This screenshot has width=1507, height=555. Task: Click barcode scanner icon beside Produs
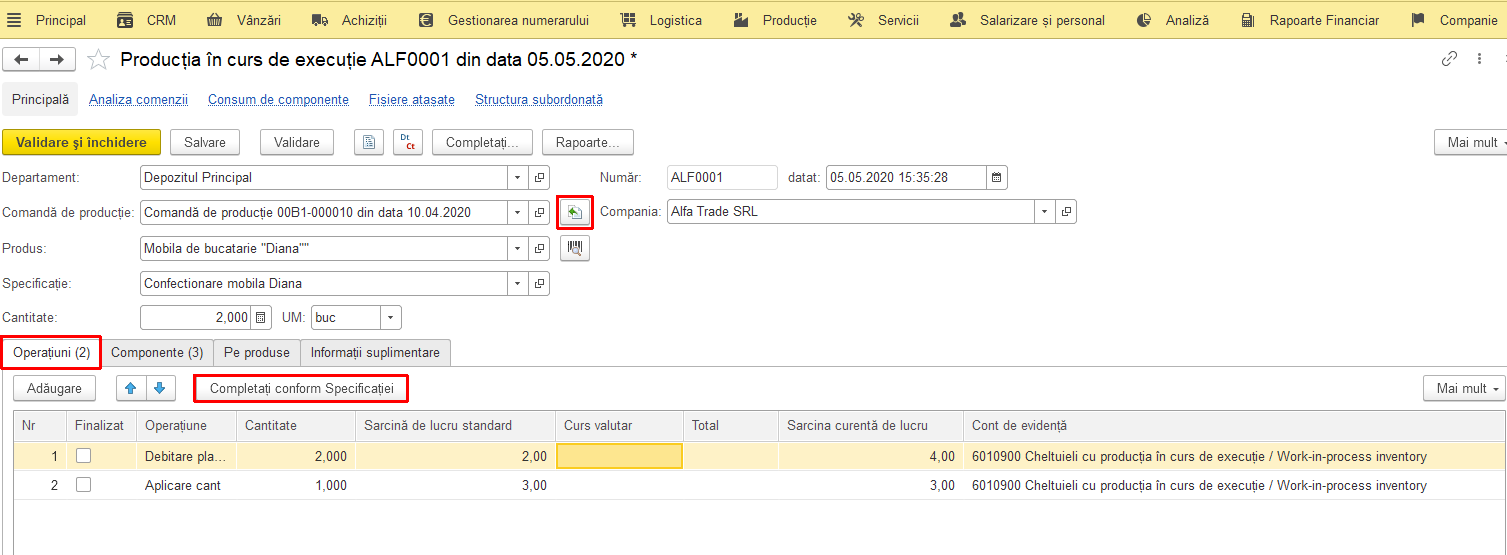[x=575, y=248]
